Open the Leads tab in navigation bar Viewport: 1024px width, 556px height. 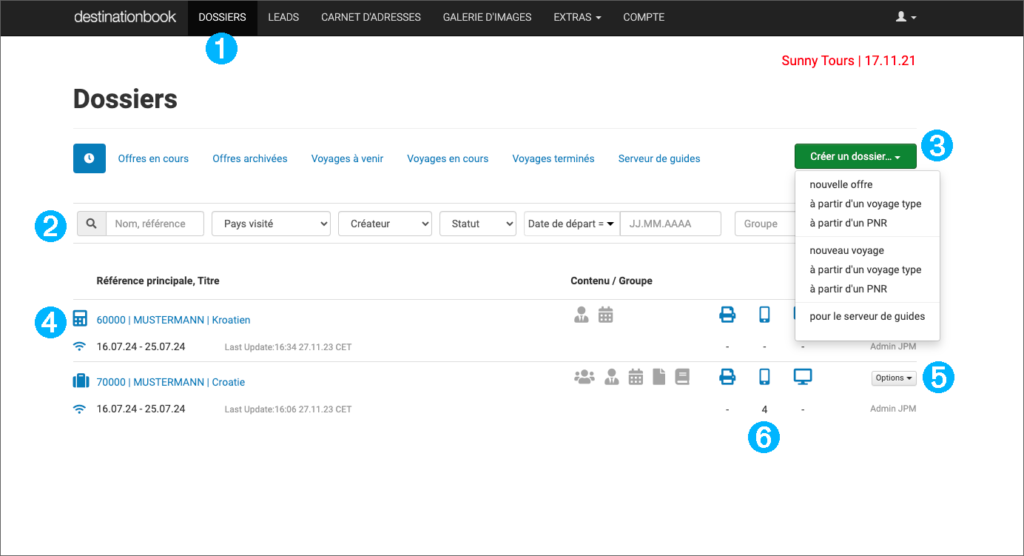283,17
